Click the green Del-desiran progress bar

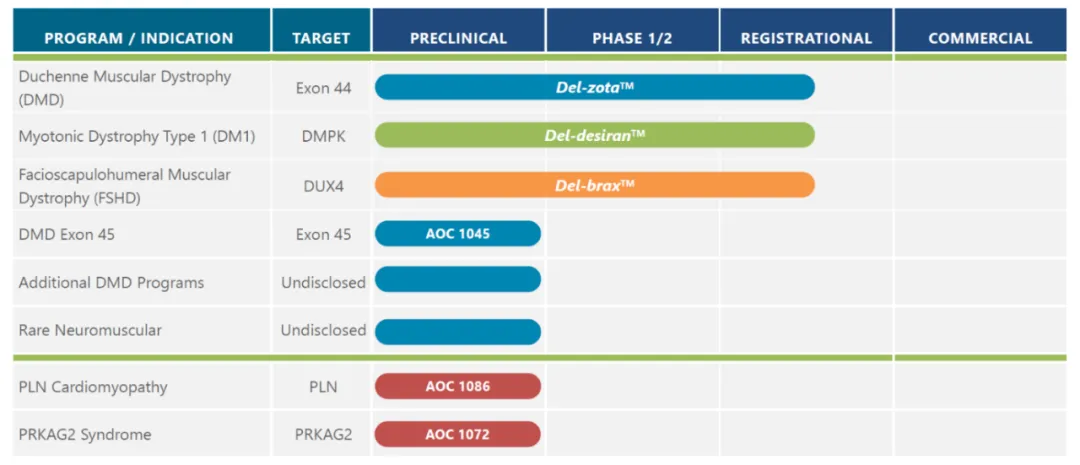click(x=594, y=136)
